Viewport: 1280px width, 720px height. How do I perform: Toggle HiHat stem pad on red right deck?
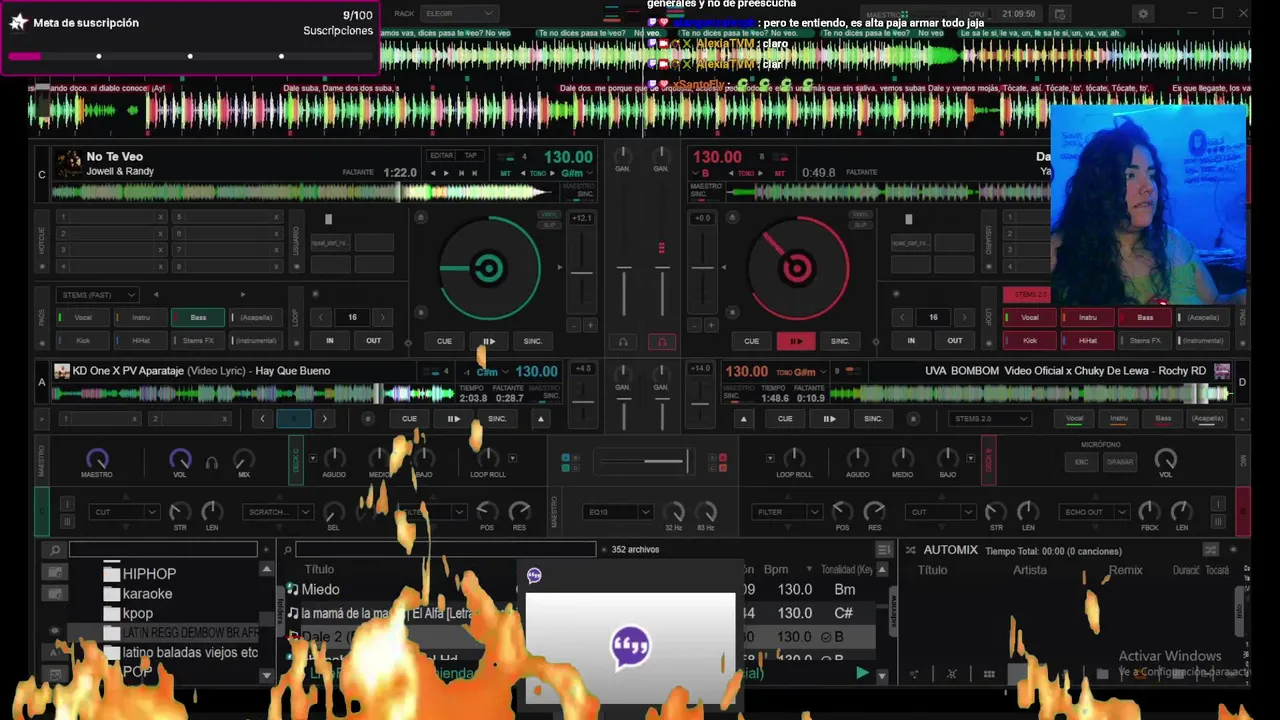pos(1087,340)
